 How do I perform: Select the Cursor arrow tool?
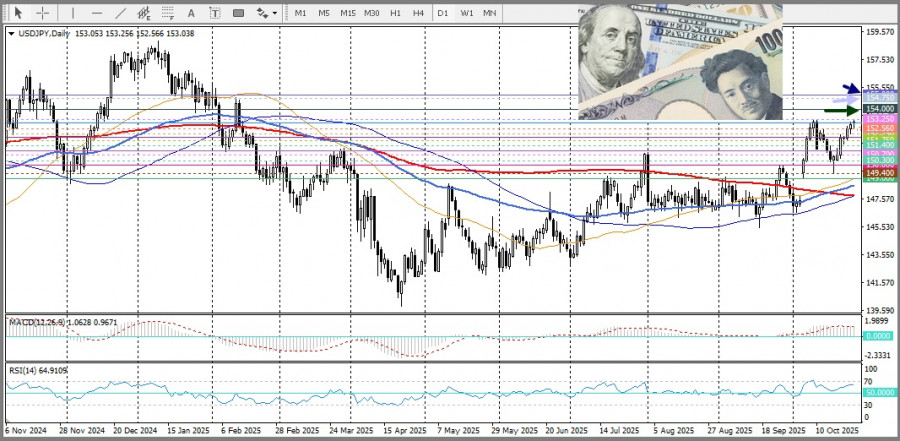coord(18,13)
